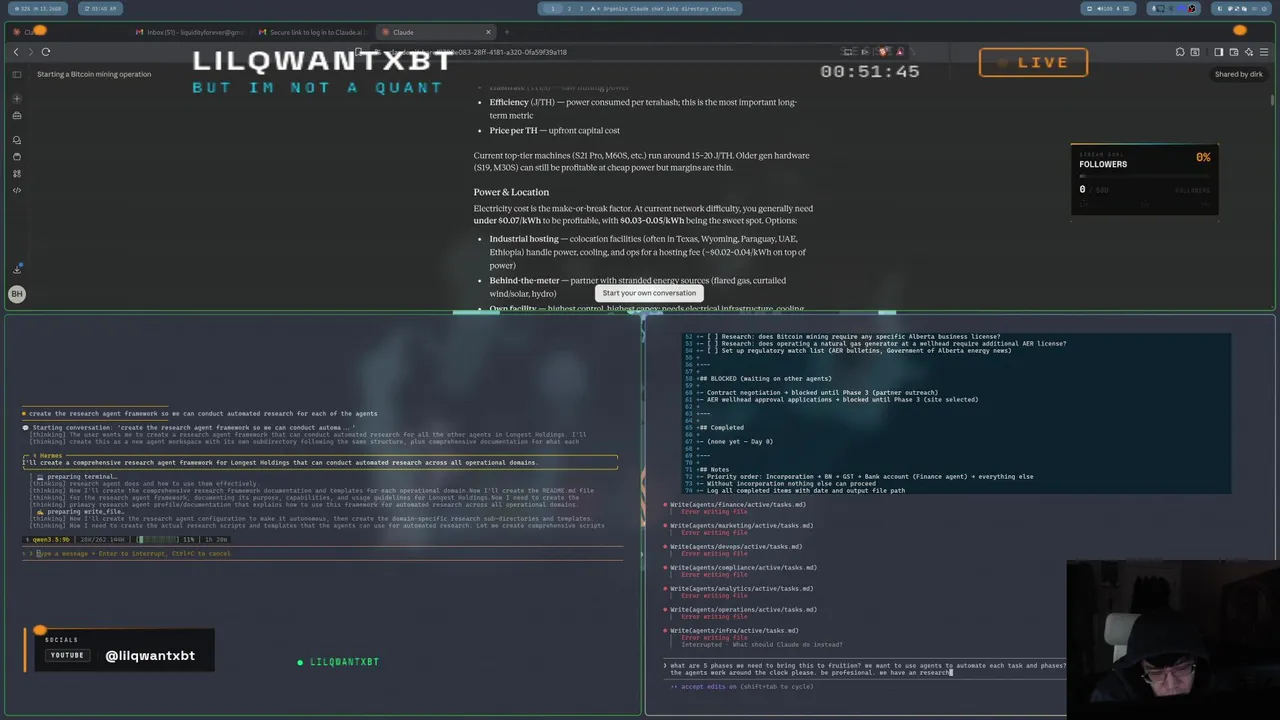The image size is (1280, 720).
Task: Open Projects icon in Claude sidebar
Action: tap(17, 157)
